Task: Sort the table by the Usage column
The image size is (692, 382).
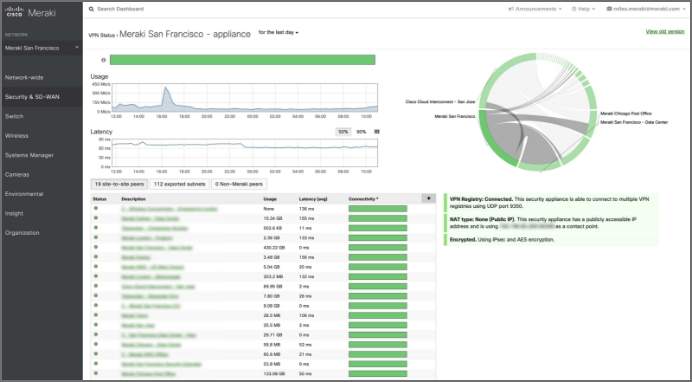Action: click(x=270, y=199)
